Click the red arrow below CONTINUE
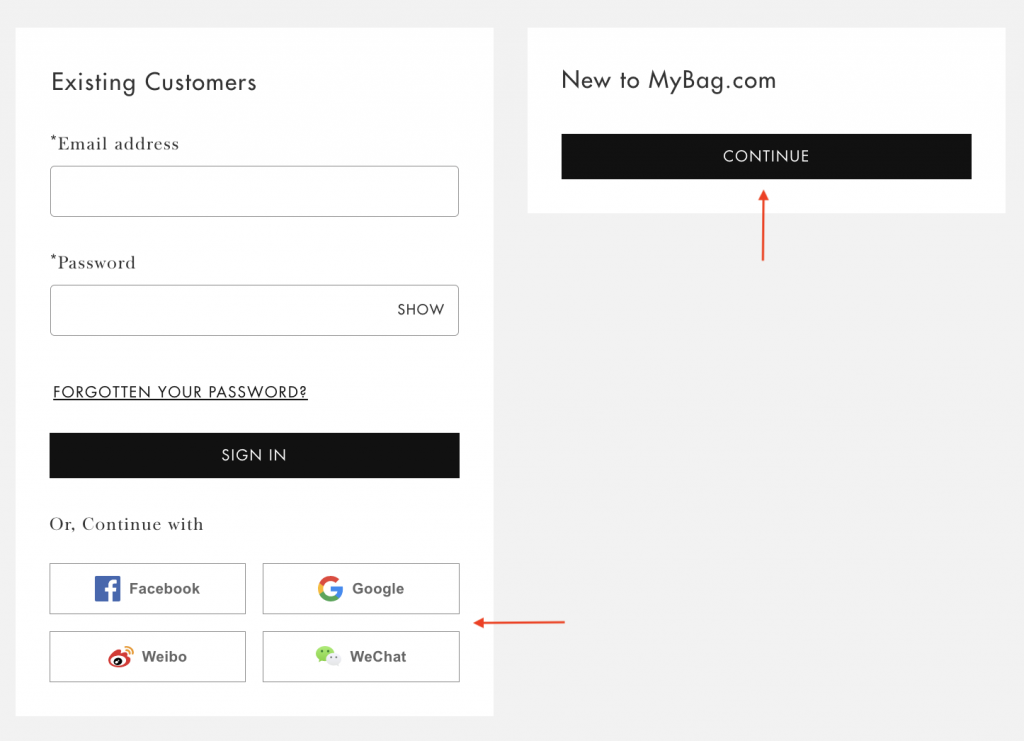Image resolution: width=1024 pixels, height=741 pixels. pyautogui.click(x=763, y=226)
